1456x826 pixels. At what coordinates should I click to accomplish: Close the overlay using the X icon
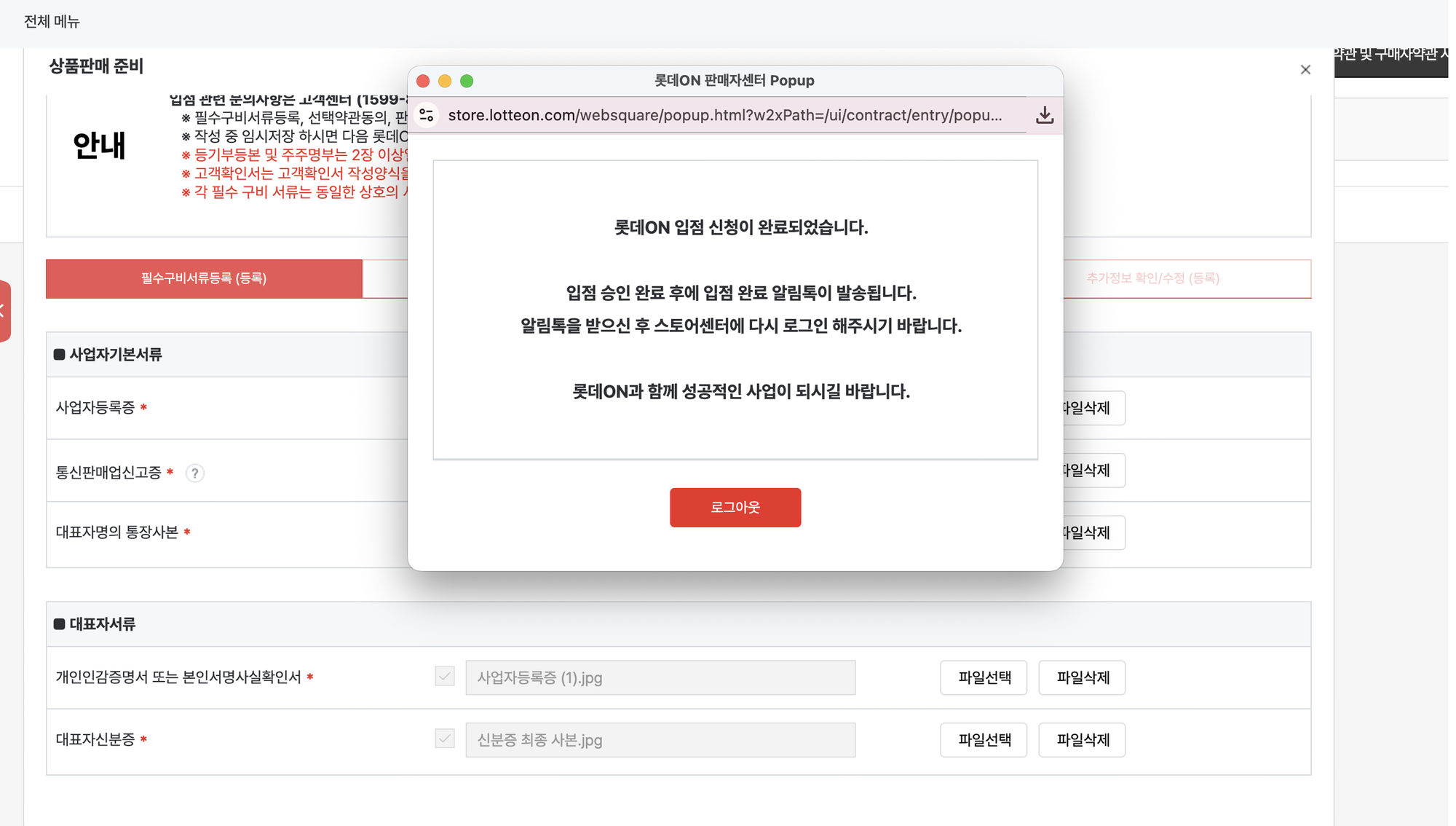[x=1305, y=69]
